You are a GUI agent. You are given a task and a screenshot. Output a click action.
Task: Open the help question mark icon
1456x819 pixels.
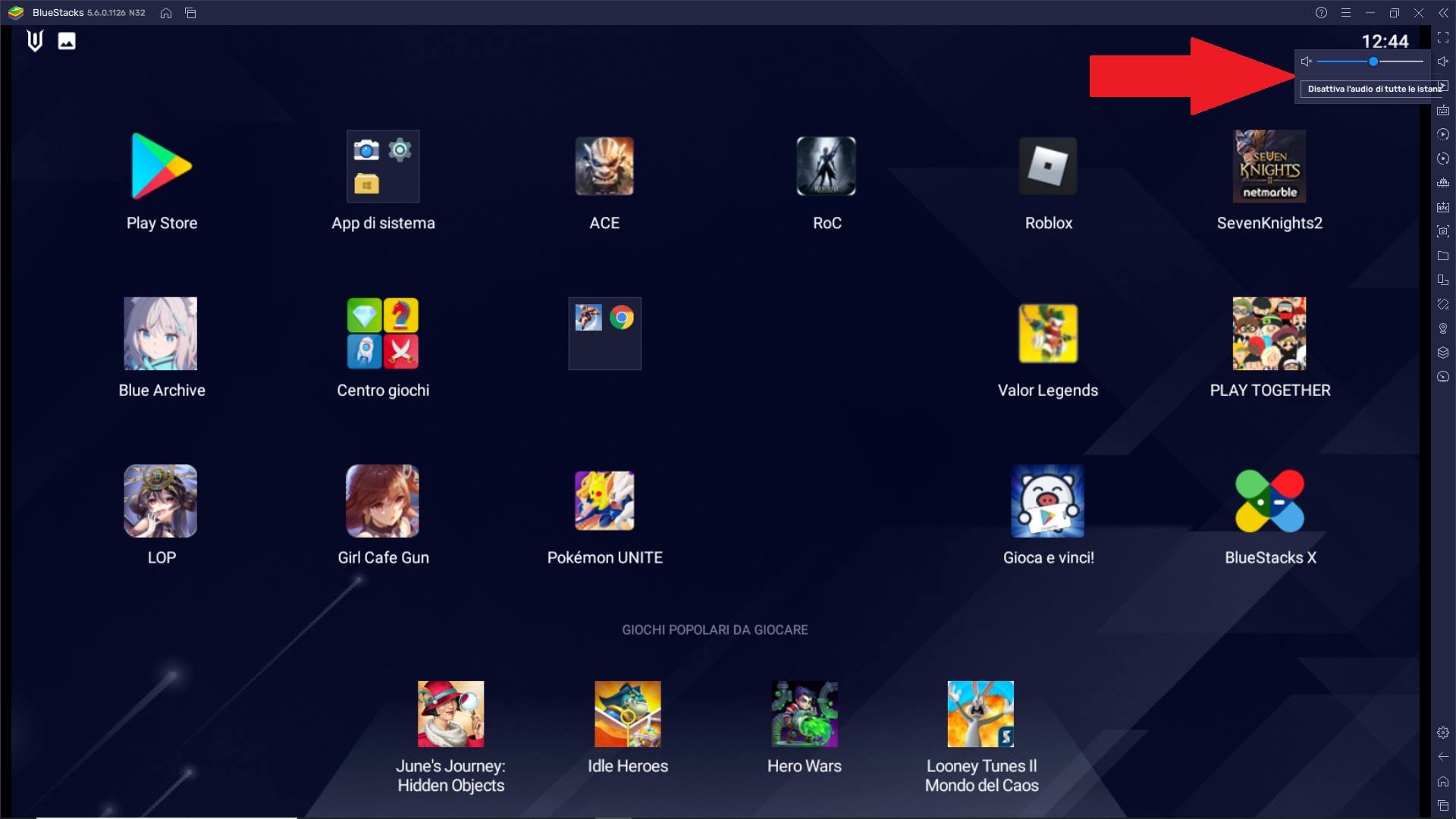pyautogui.click(x=1321, y=13)
